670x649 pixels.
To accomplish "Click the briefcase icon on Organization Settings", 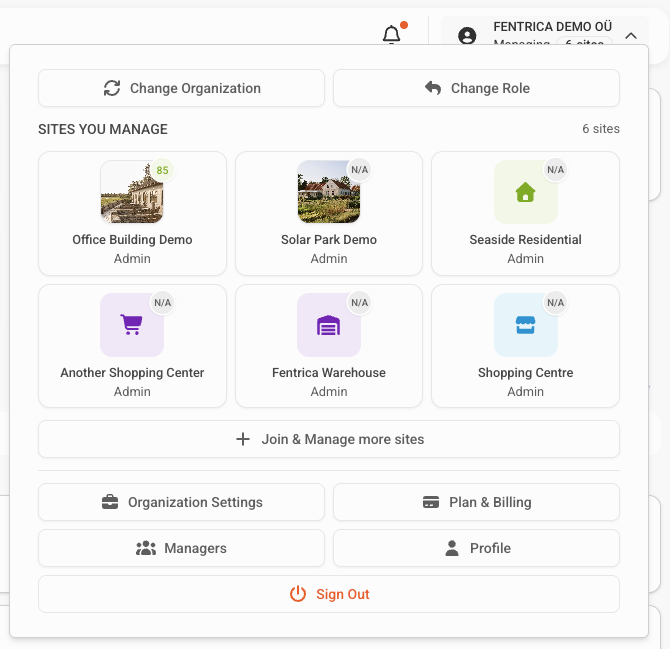I will pyautogui.click(x=110, y=502).
